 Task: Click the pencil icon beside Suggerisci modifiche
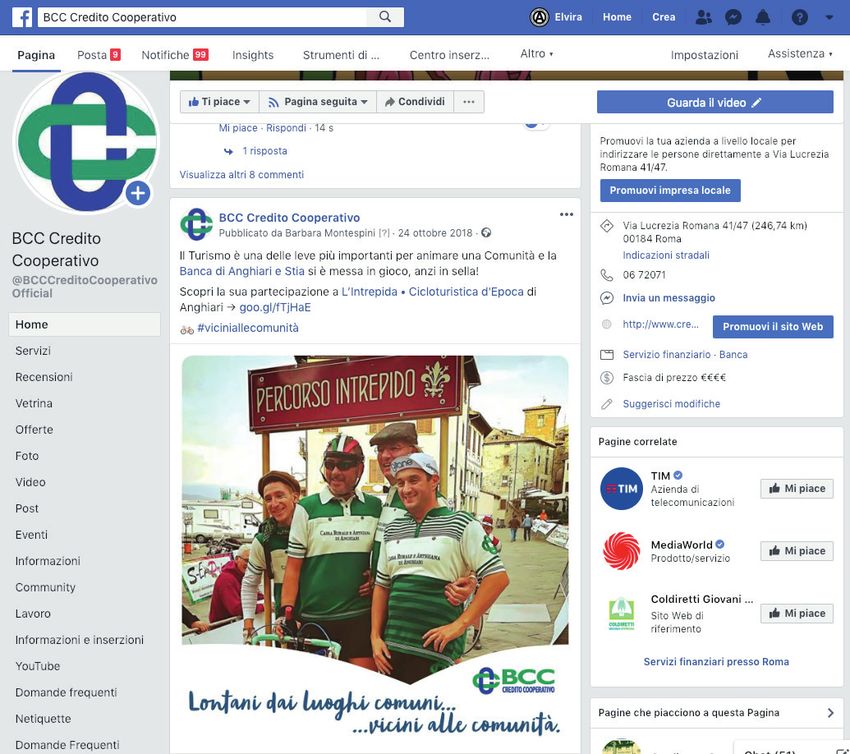pos(607,404)
